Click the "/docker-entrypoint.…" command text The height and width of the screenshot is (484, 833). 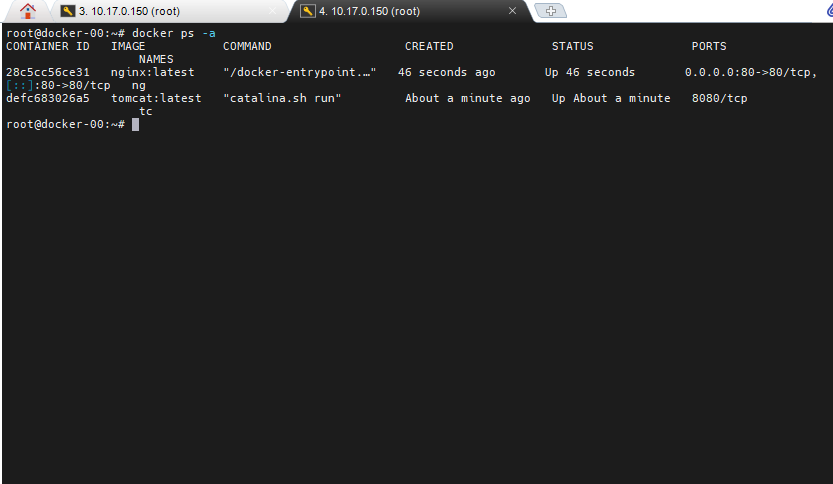pos(300,72)
